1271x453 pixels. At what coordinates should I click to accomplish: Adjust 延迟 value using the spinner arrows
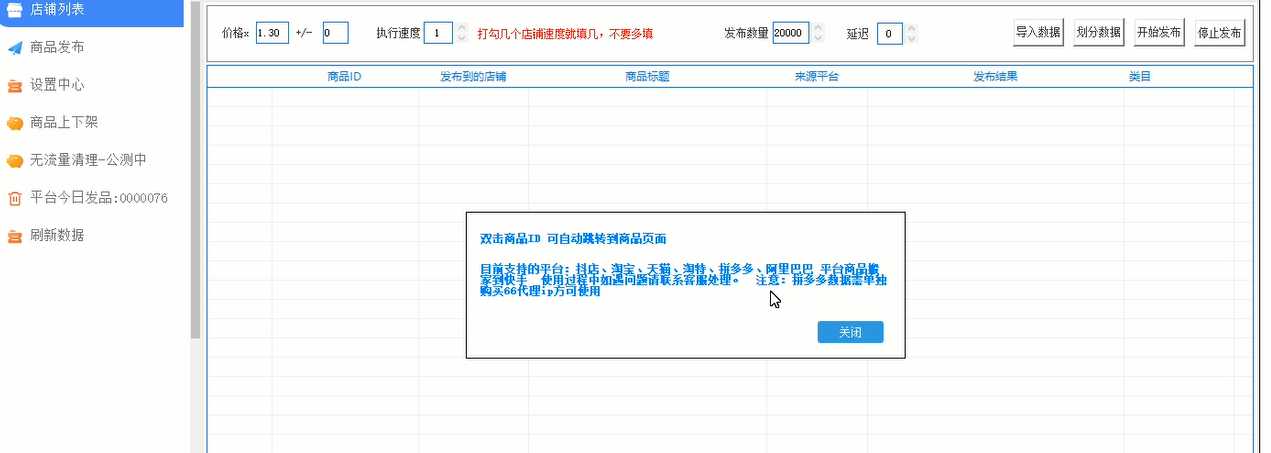(x=912, y=28)
